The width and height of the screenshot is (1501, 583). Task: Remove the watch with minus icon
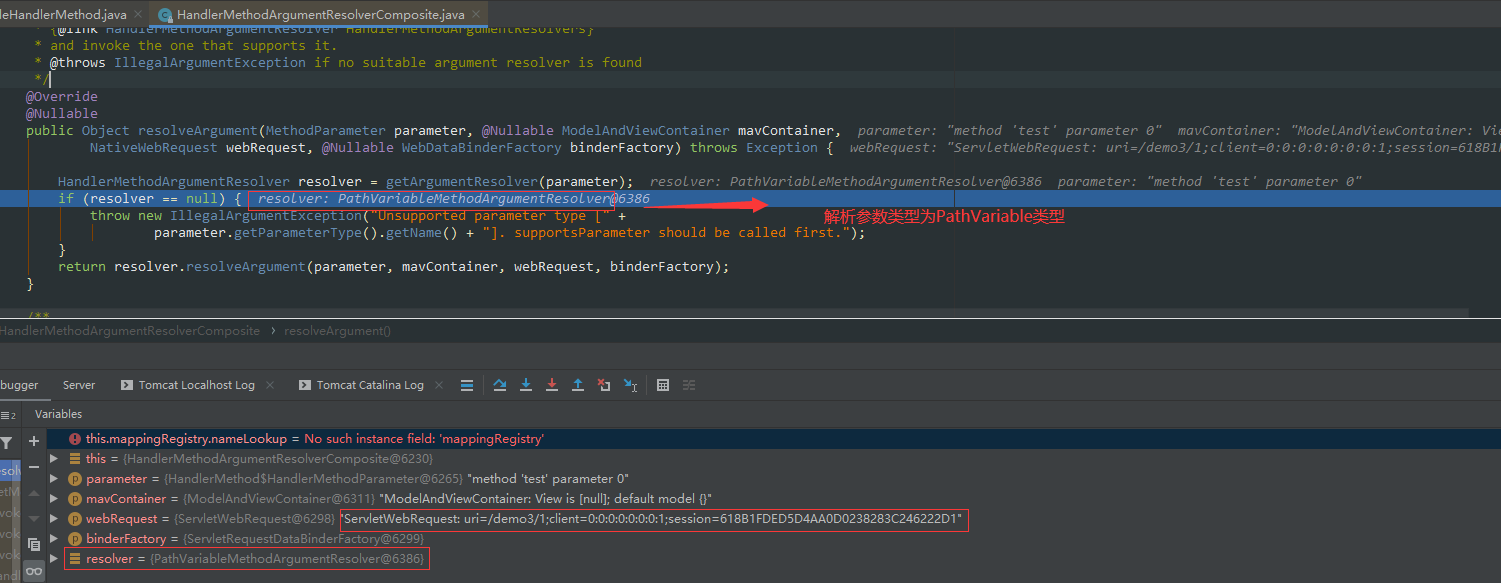[x=34, y=467]
